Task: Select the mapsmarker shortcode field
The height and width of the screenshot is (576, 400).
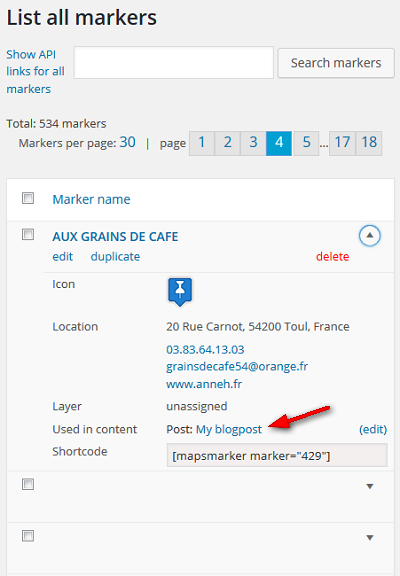Action: click(277, 455)
